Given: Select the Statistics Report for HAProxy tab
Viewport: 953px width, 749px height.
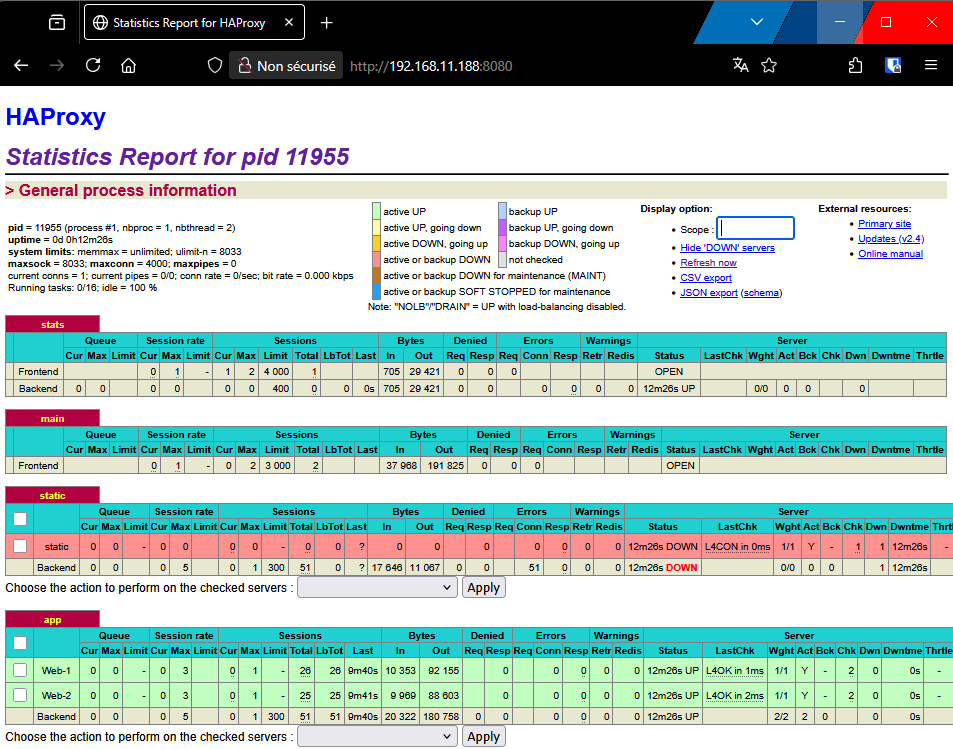Looking at the screenshot, I should click(194, 22).
